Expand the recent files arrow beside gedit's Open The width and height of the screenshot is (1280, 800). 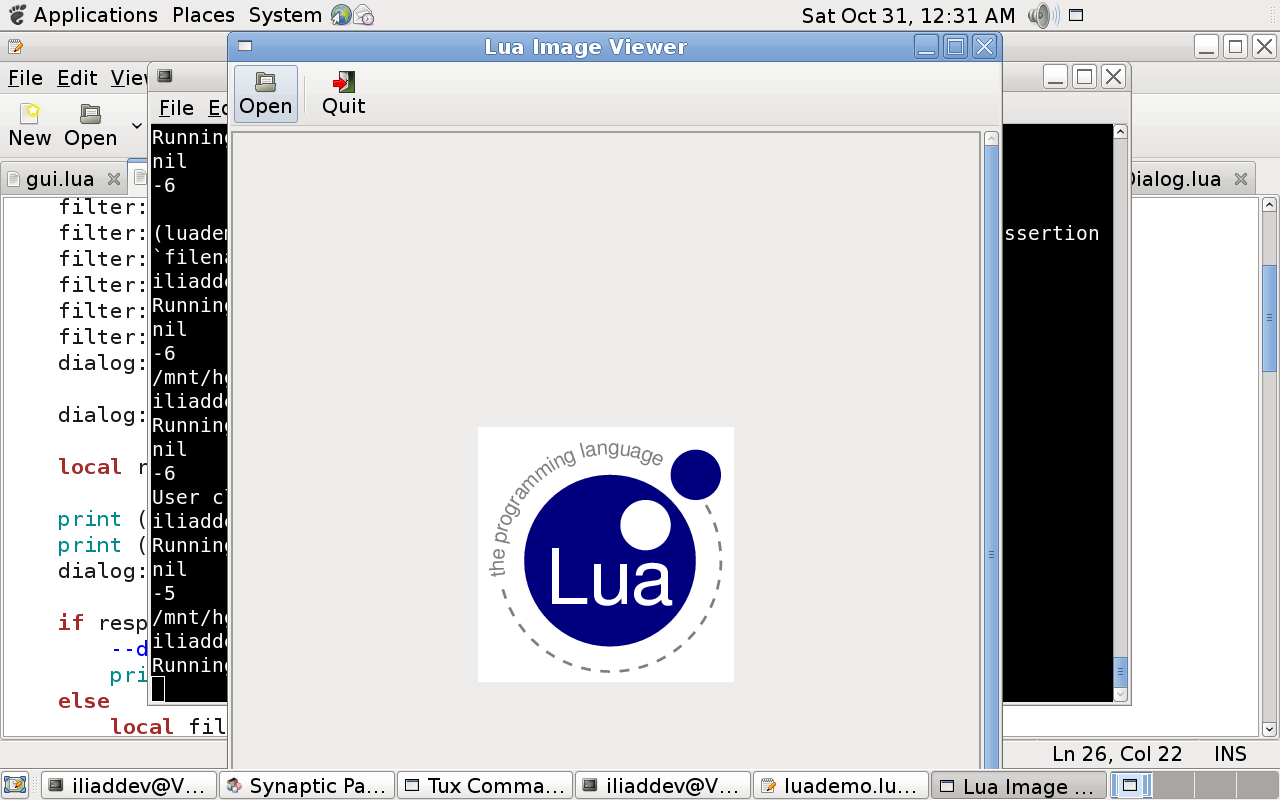point(137,125)
